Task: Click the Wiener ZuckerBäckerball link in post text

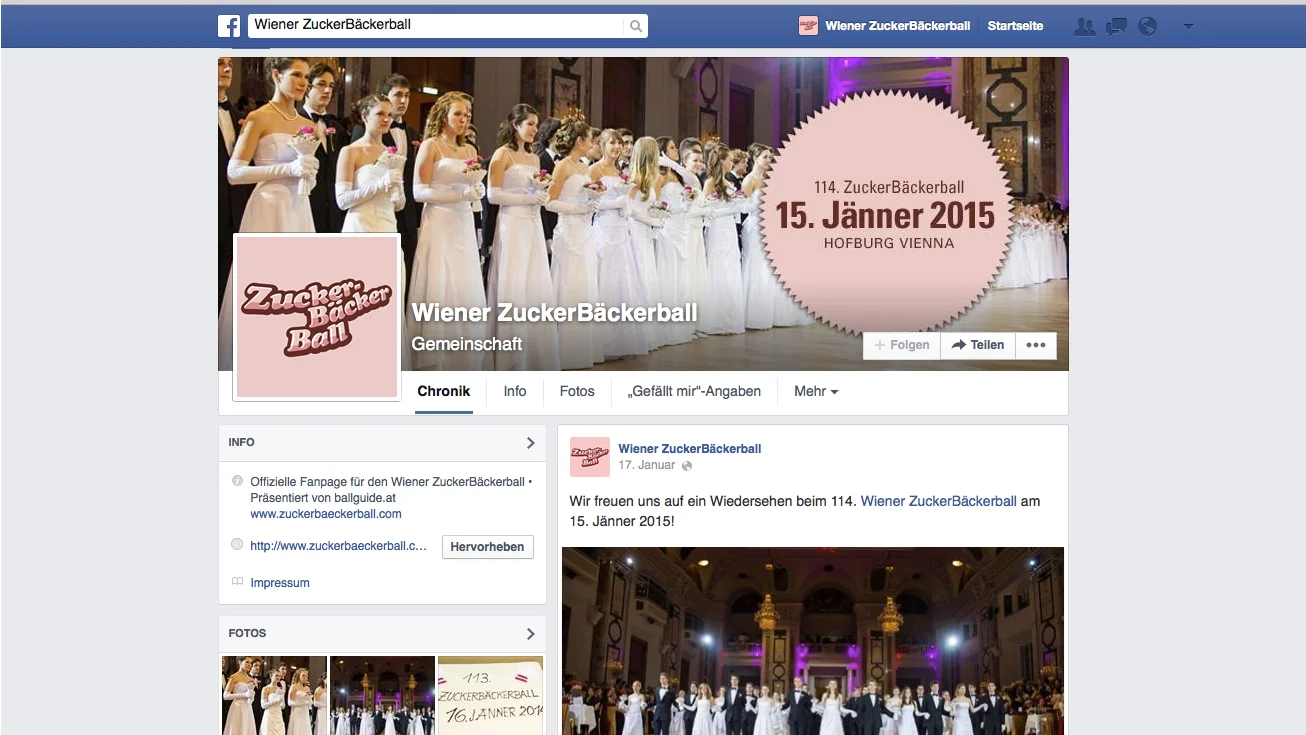Action: (939, 501)
